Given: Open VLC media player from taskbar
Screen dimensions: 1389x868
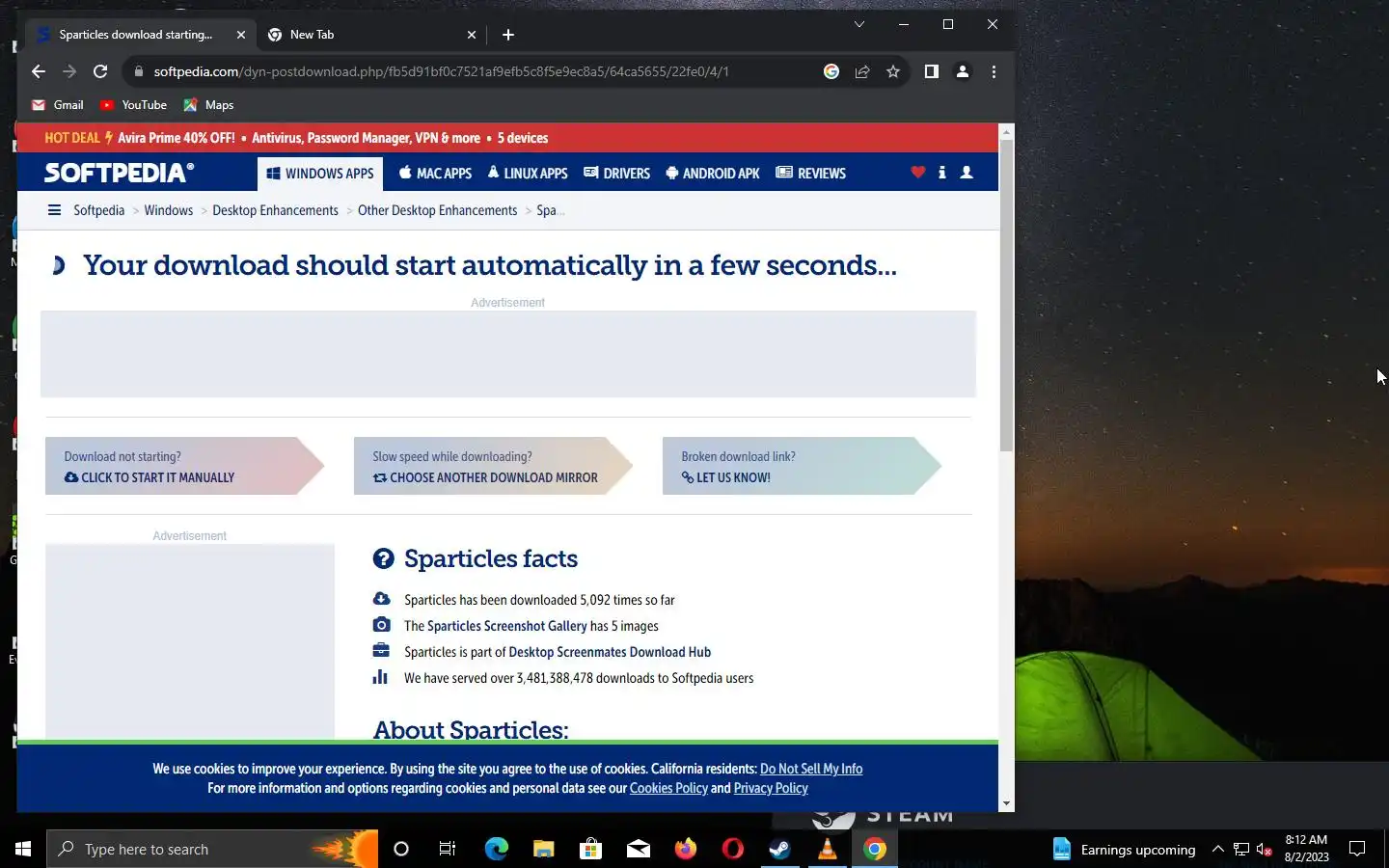Looking at the screenshot, I should (827, 849).
